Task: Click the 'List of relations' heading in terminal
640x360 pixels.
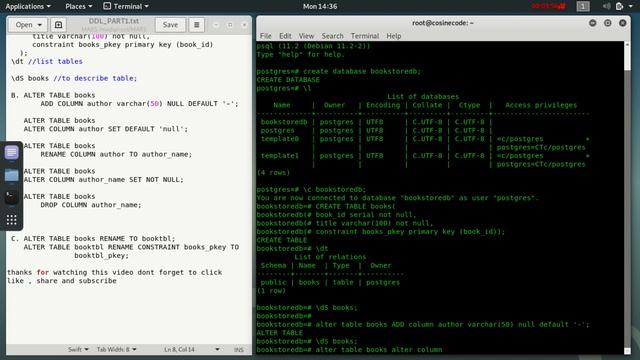Action: (x=330, y=257)
